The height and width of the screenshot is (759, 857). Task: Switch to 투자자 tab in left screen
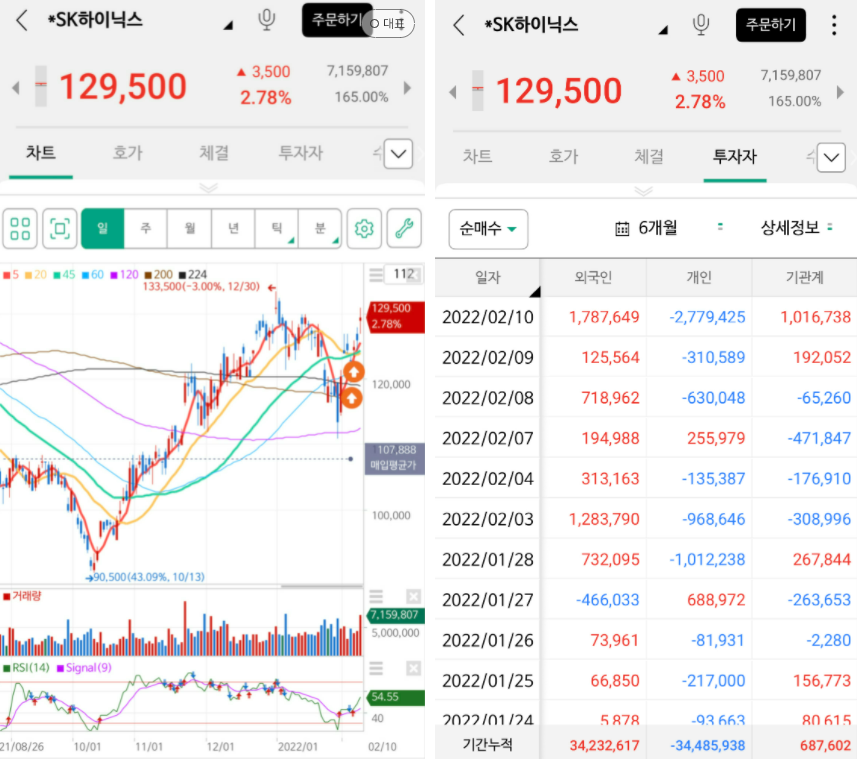pos(301,153)
